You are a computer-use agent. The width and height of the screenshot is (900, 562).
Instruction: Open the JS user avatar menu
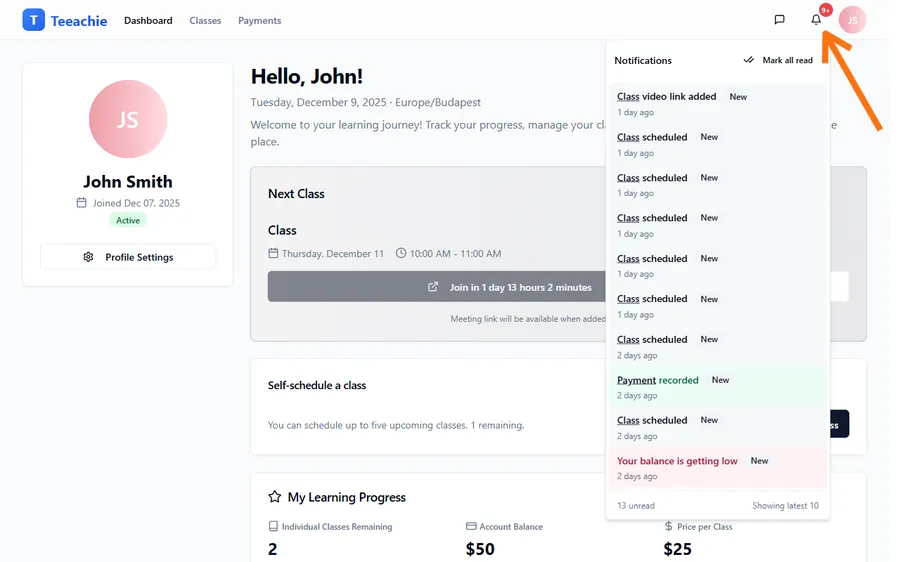pos(852,20)
